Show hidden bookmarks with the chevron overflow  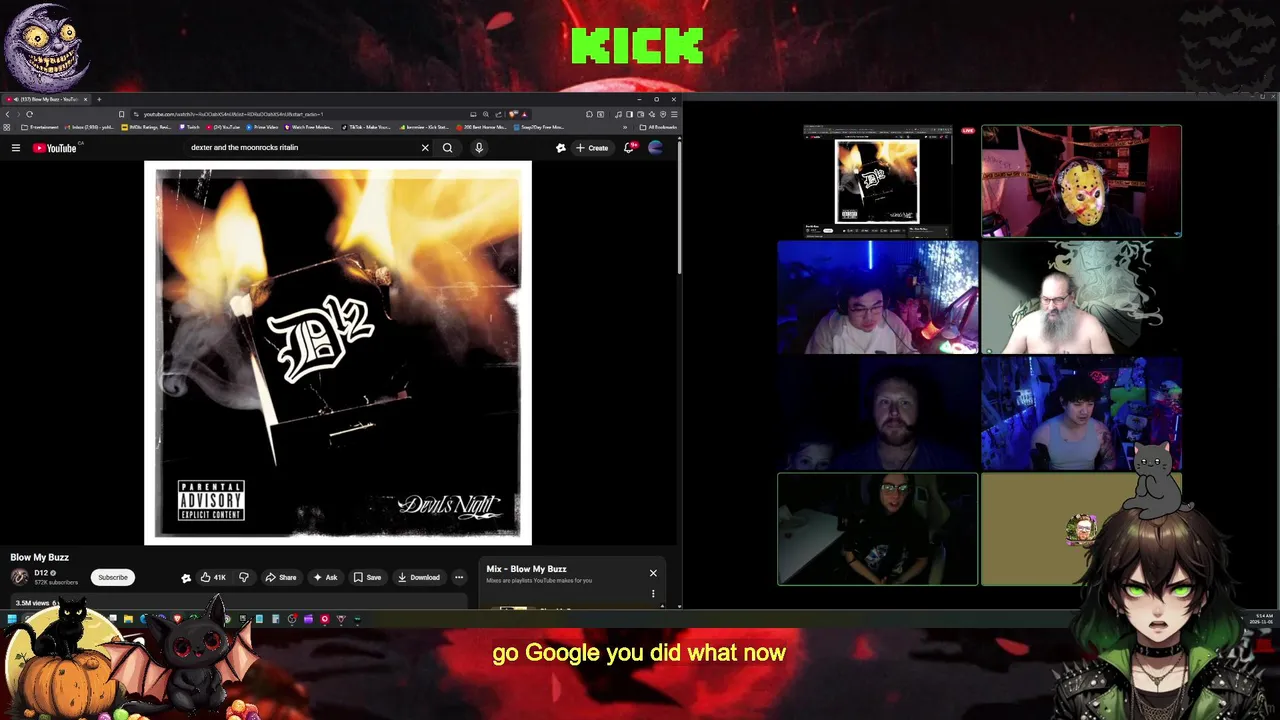(626, 127)
